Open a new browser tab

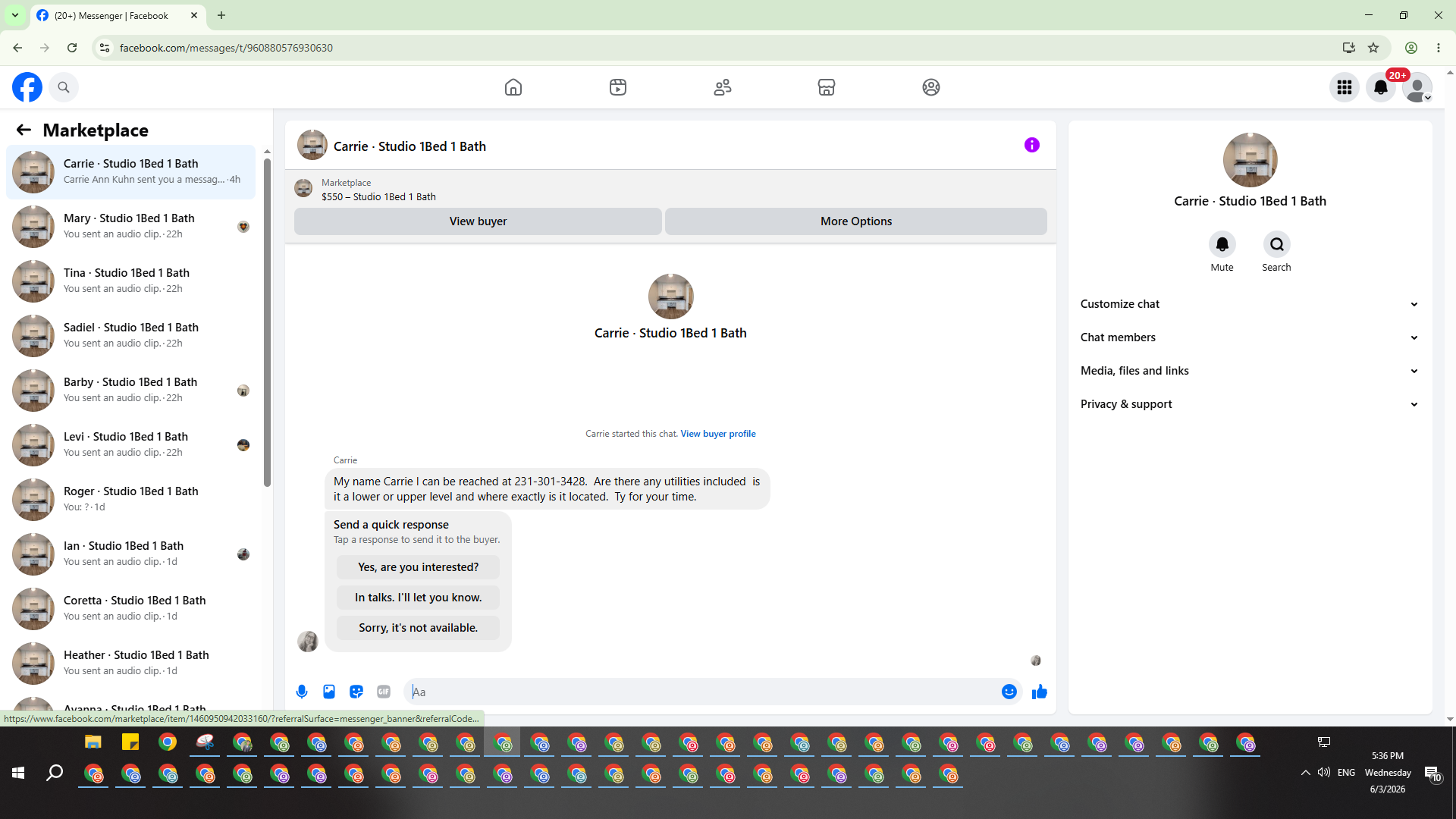[221, 15]
